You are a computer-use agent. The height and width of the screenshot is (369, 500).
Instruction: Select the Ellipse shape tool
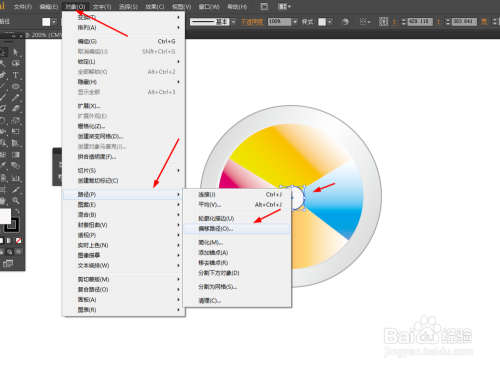[16, 86]
